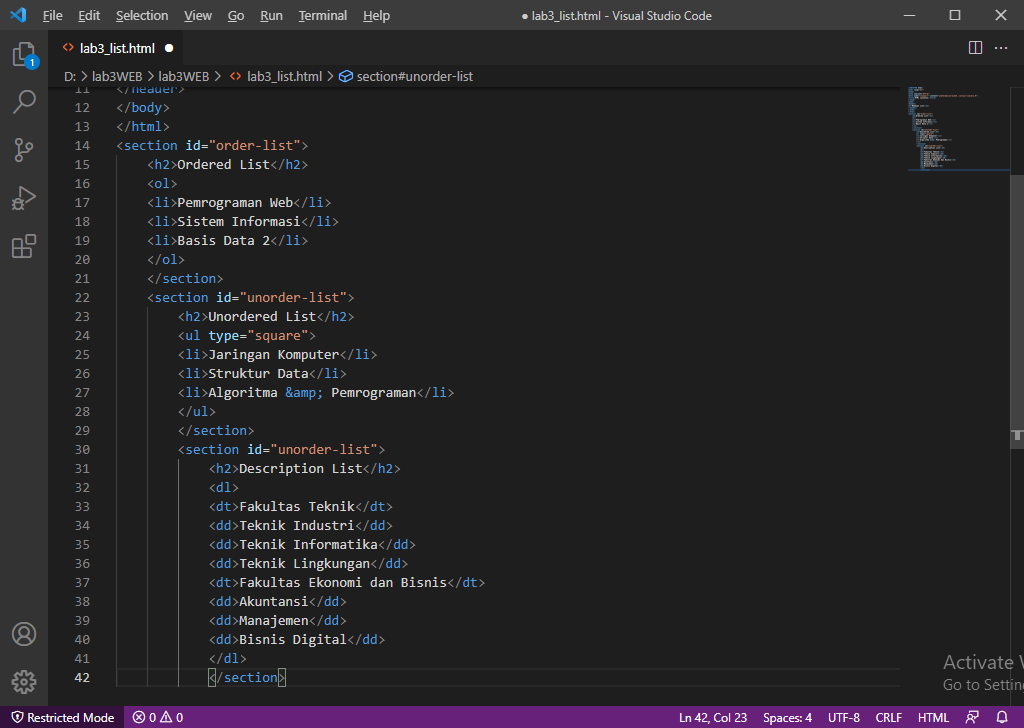Click the UTF-8 encoding selector
Screen dimensions: 1024x728
tap(843, 716)
